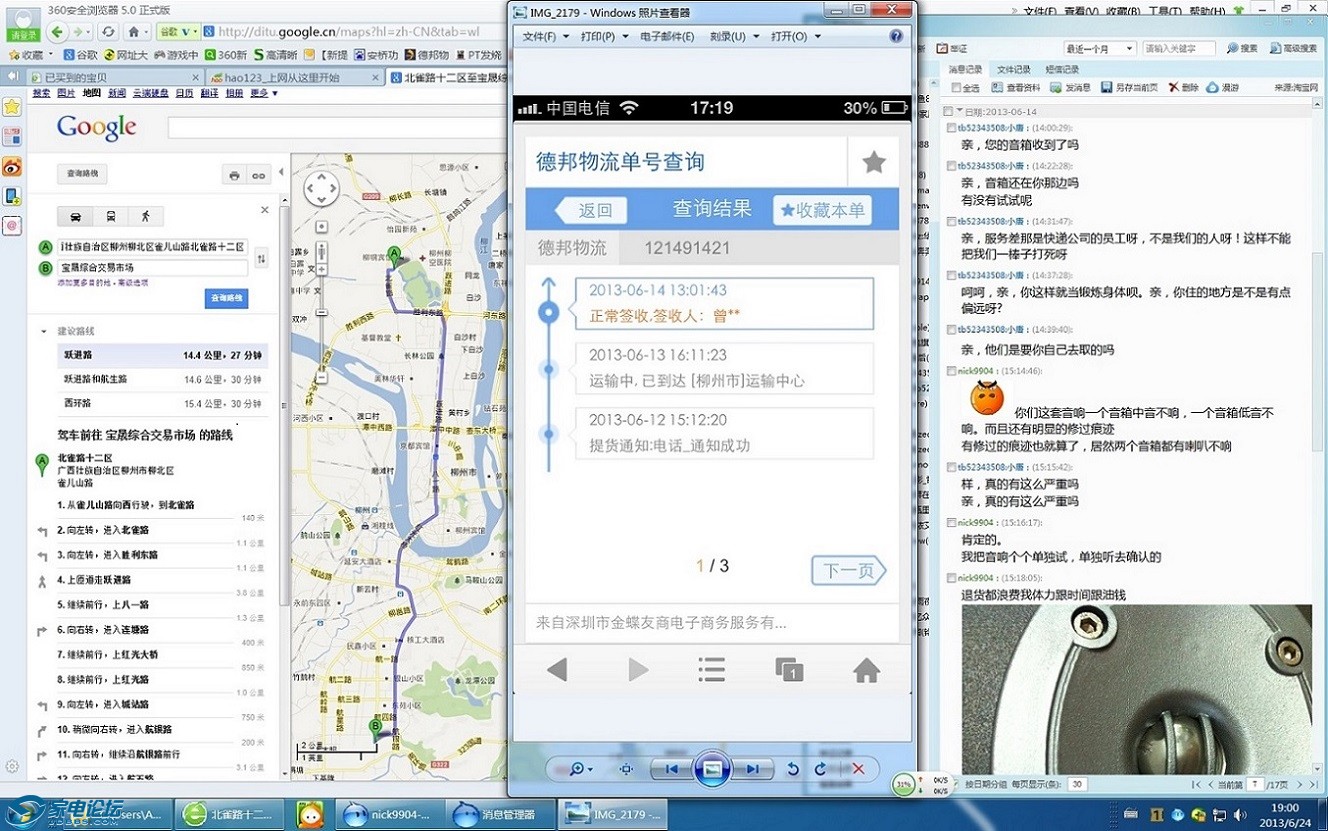Click the print route icon
The image size is (1328, 831).
coord(234,175)
